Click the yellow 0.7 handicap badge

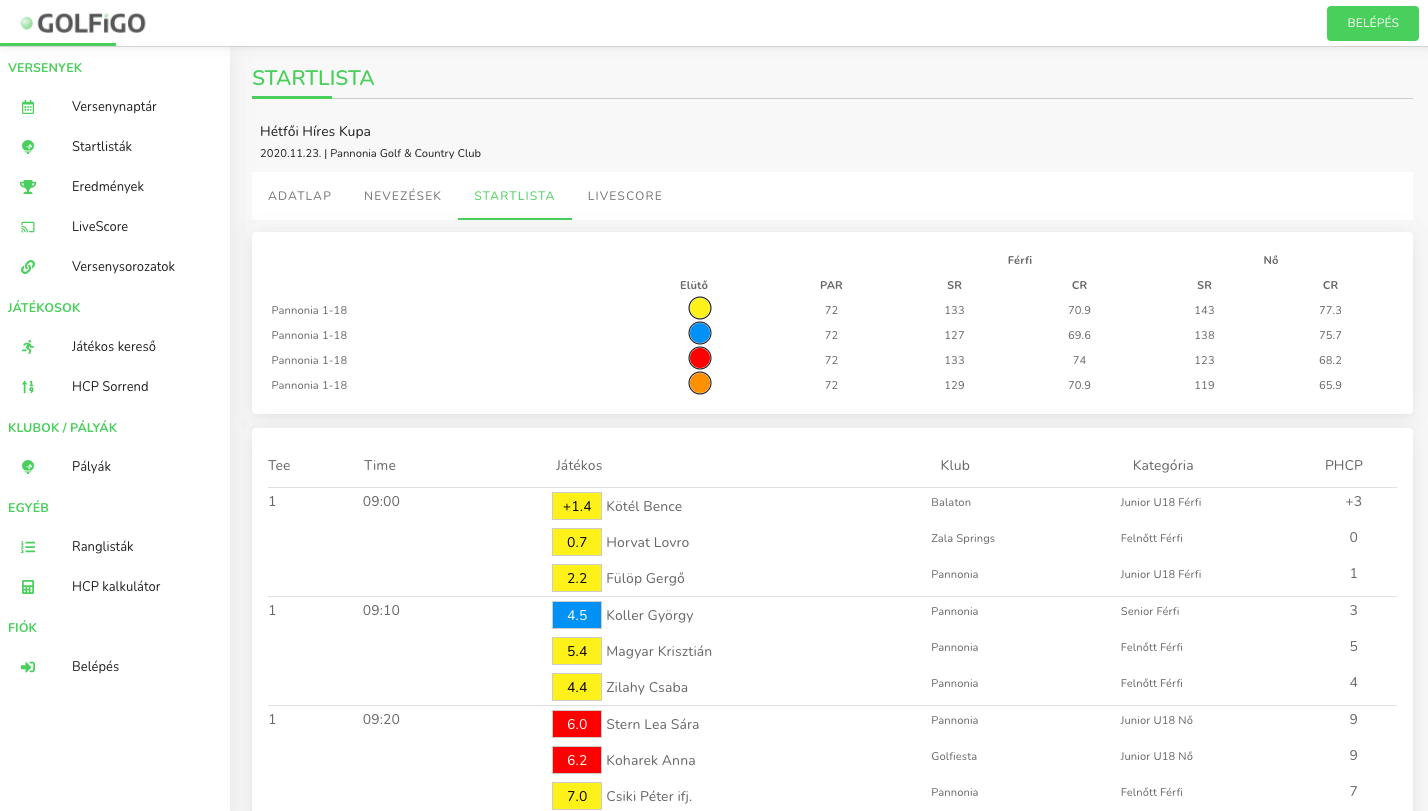click(577, 542)
